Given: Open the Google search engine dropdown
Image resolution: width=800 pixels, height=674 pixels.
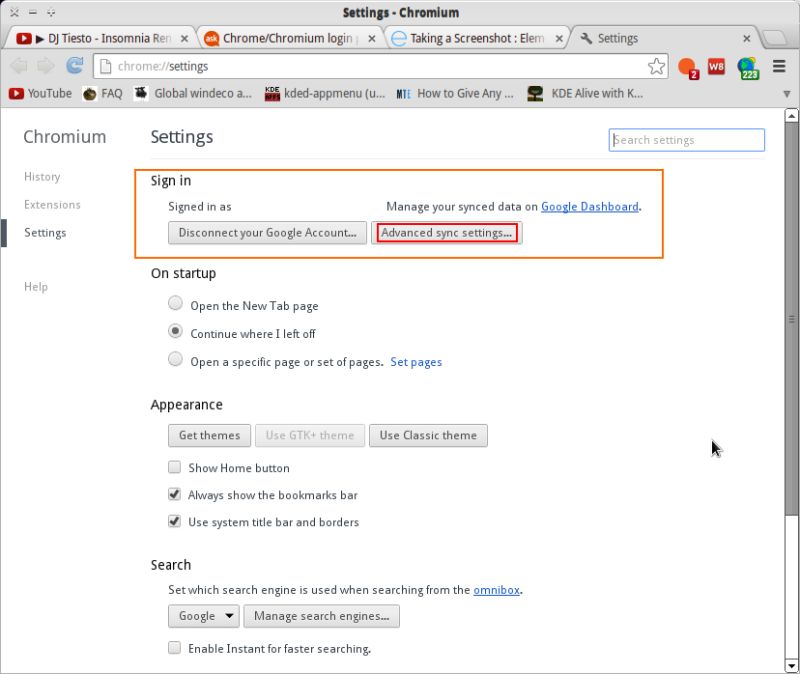Looking at the screenshot, I should coord(203,616).
